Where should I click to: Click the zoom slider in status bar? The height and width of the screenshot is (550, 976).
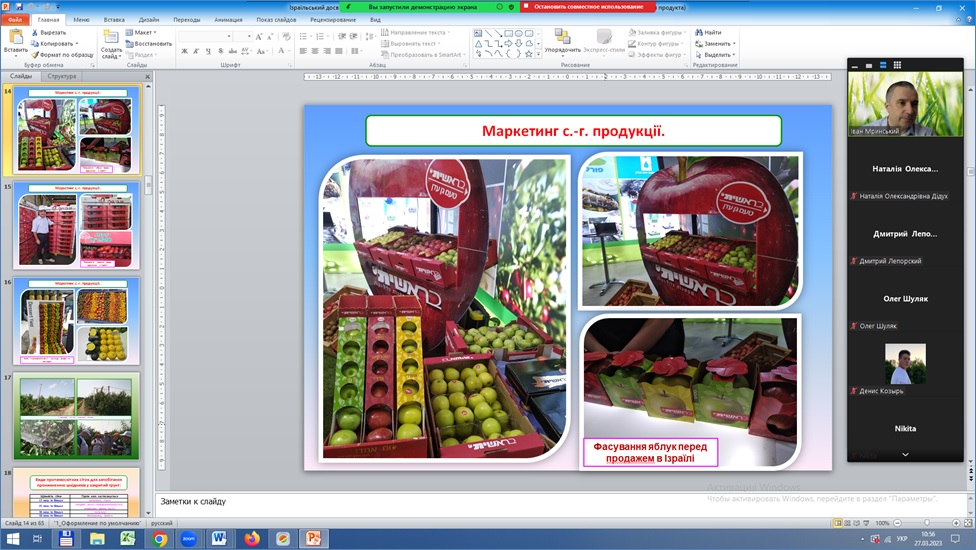click(927, 523)
